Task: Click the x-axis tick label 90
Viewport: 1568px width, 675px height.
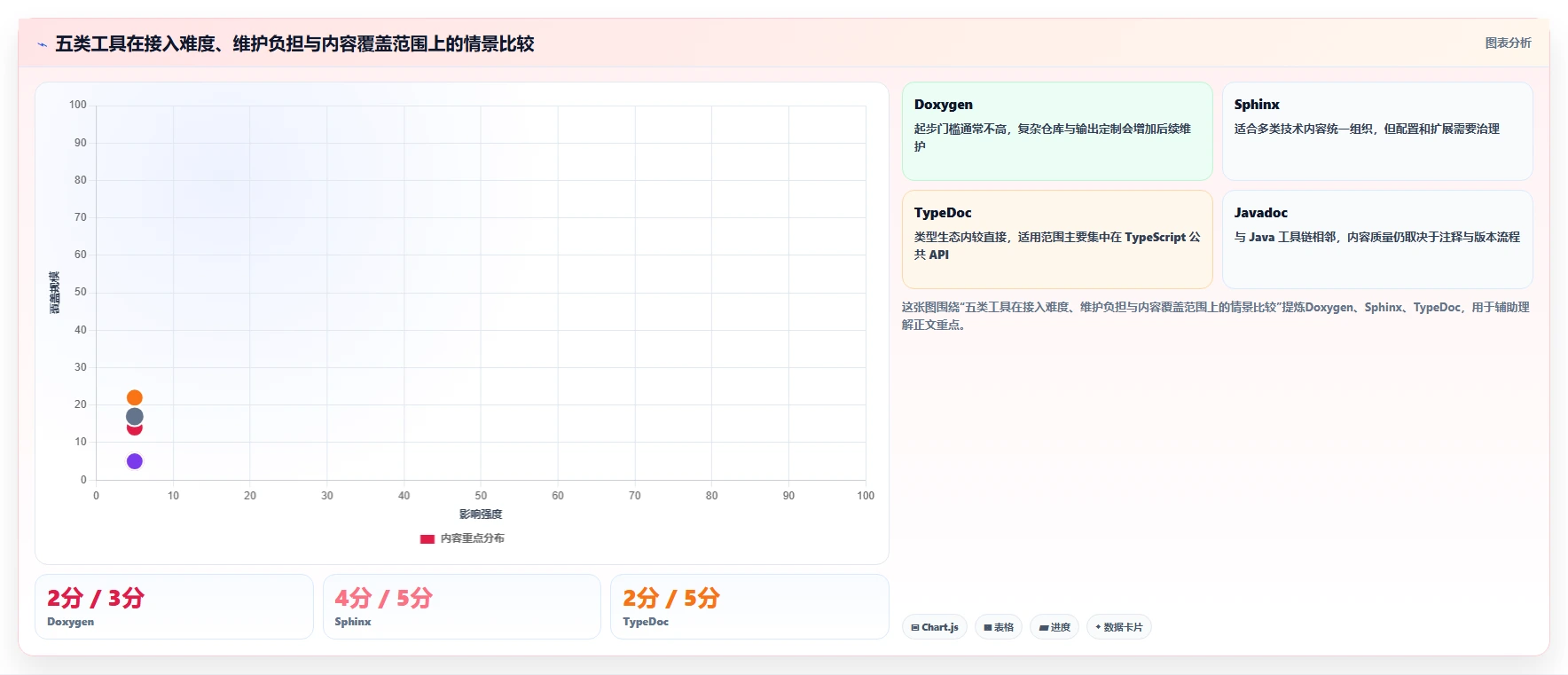Action: [788, 496]
